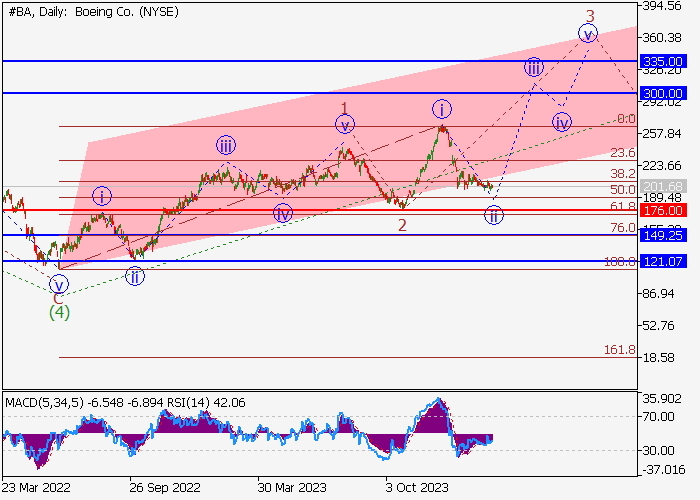Click the 35.902 indicator axis value

662,399
